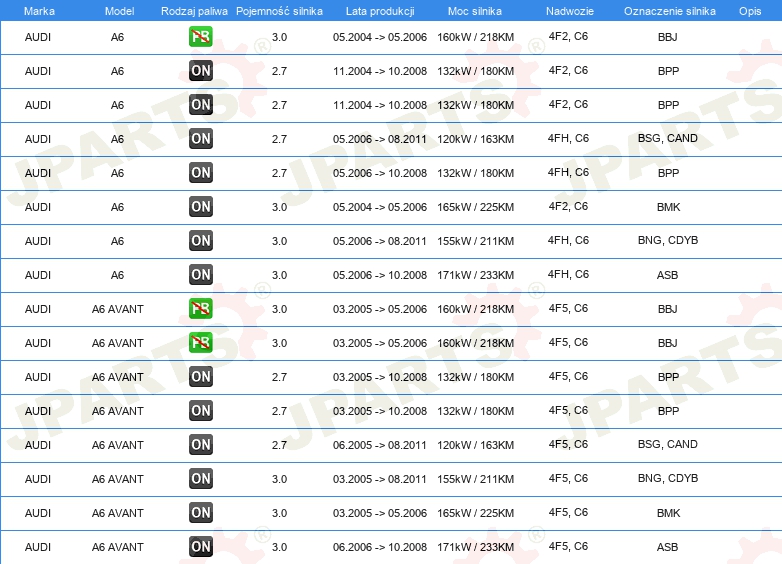Click 171kW / 233KM power in A6 AVANT row
The height and width of the screenshot is (564, 782).
point(475,547)
